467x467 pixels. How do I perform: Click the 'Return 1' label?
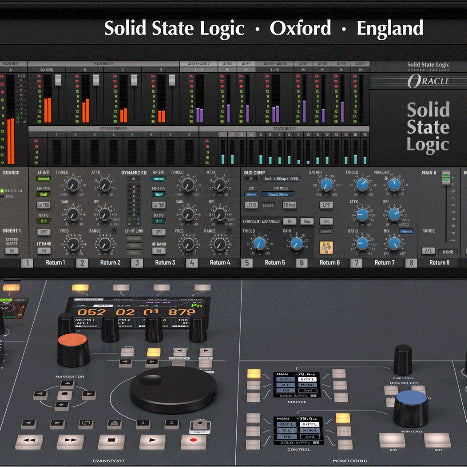(55, 263)
